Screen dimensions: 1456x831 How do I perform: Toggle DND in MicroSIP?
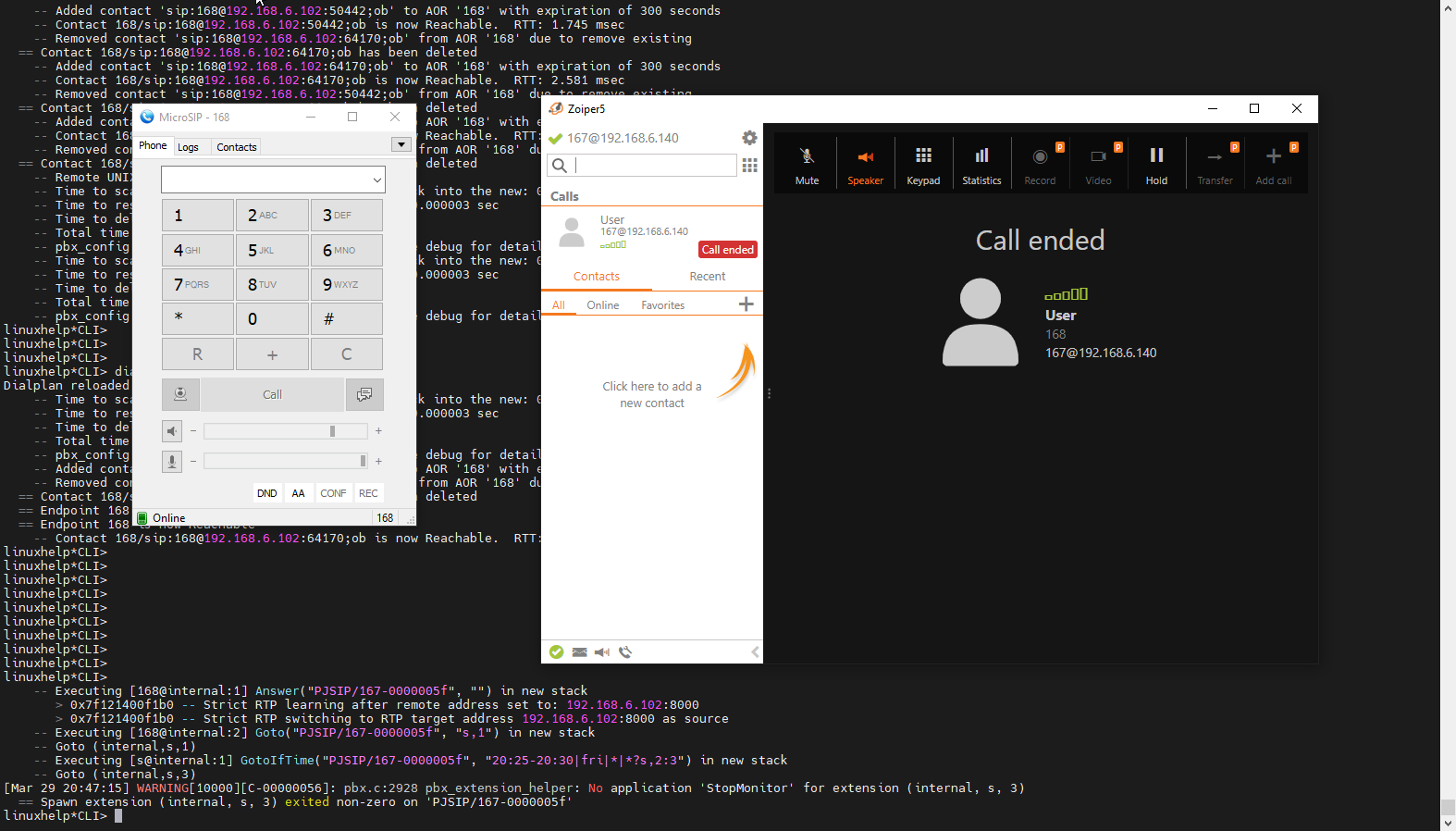click(267, 493)
